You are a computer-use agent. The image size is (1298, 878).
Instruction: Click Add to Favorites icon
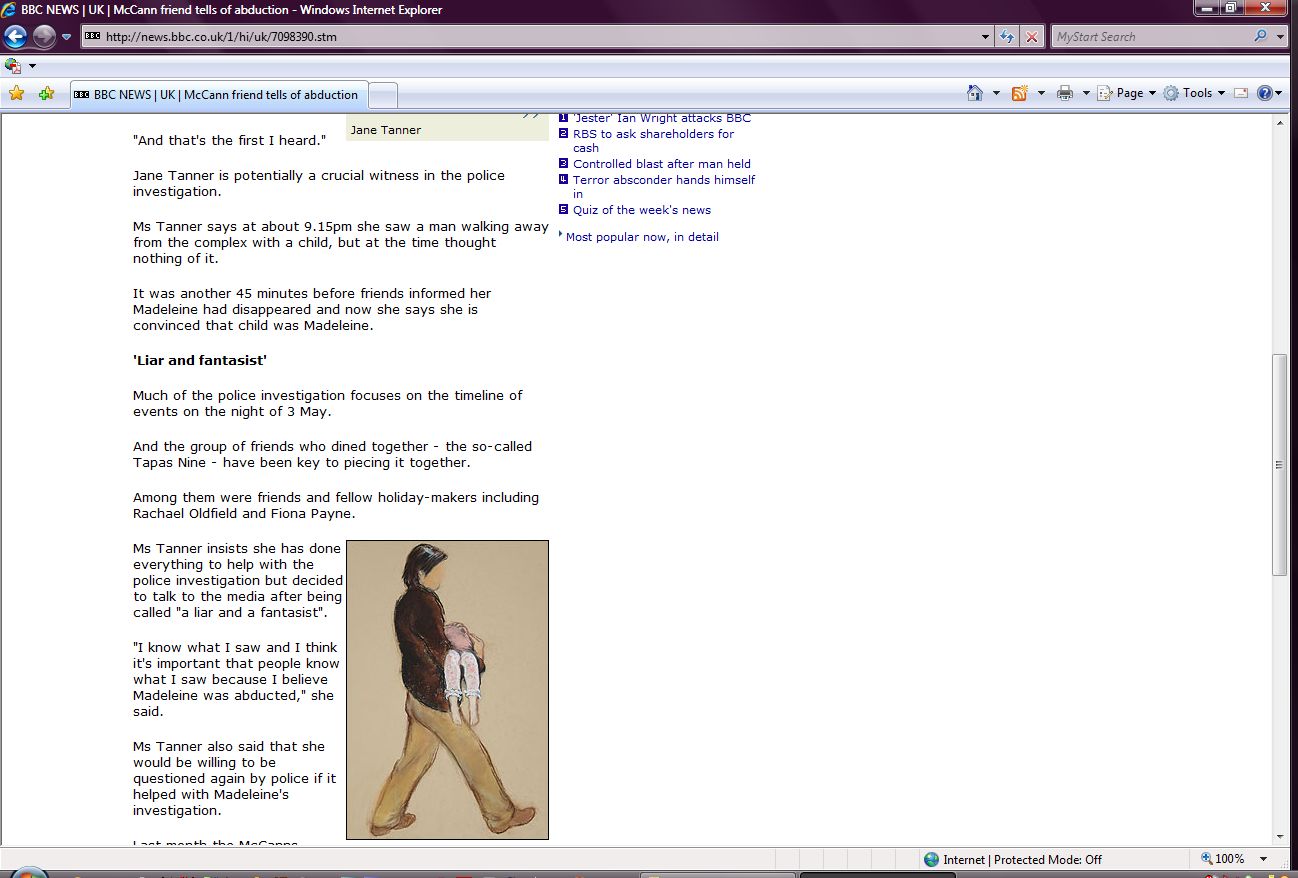[46, 94]
